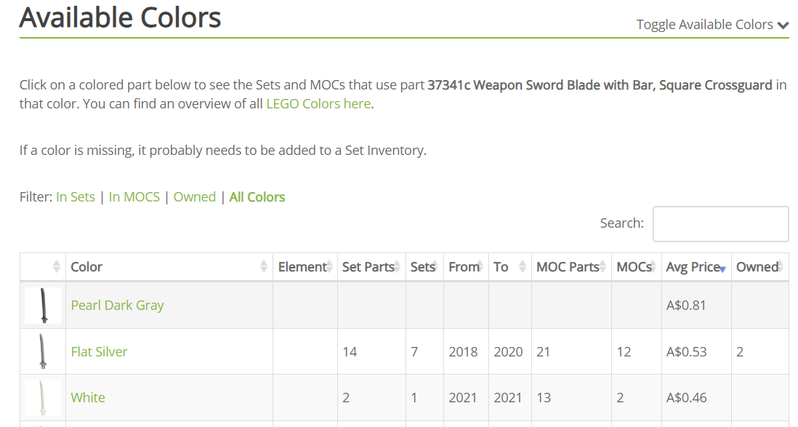Open the Pearl Dark Gray color link
The width and height of the screenshot is (798, 427).
click(x=117, y=305)
